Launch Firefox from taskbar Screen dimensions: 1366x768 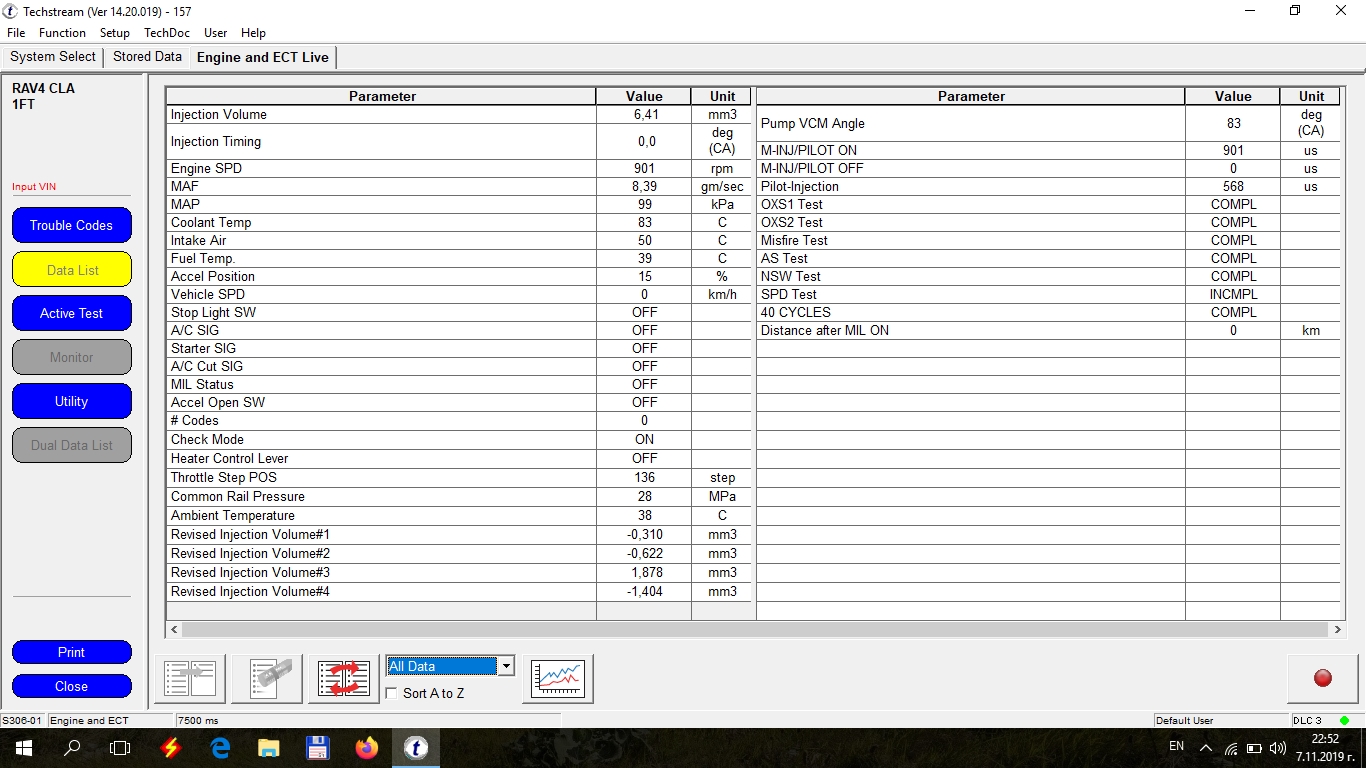[367, 748]
